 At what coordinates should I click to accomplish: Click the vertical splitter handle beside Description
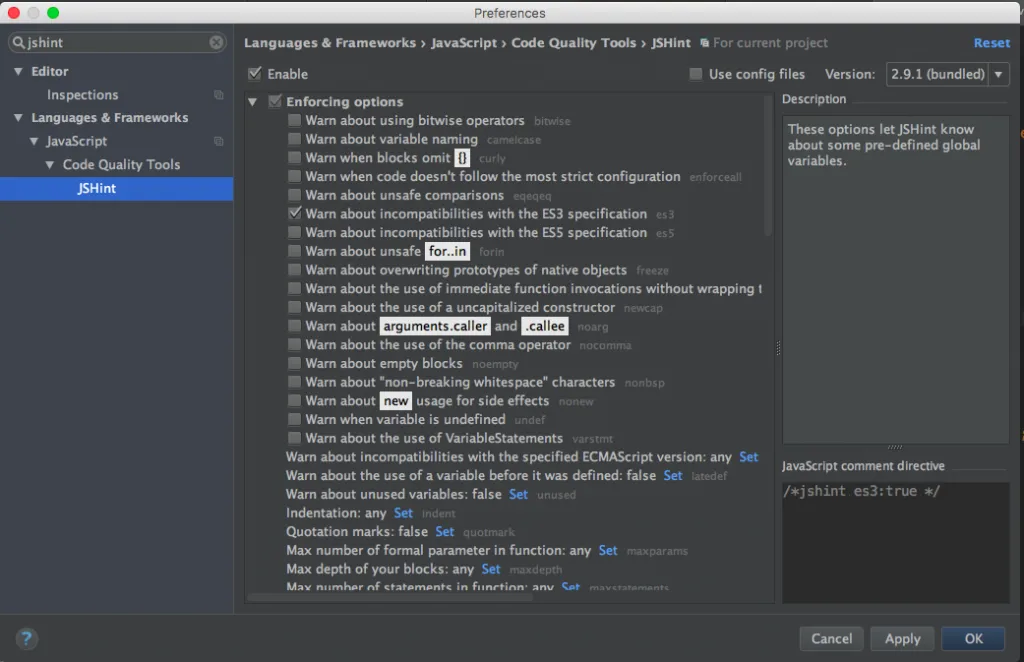tap(778, 348)
